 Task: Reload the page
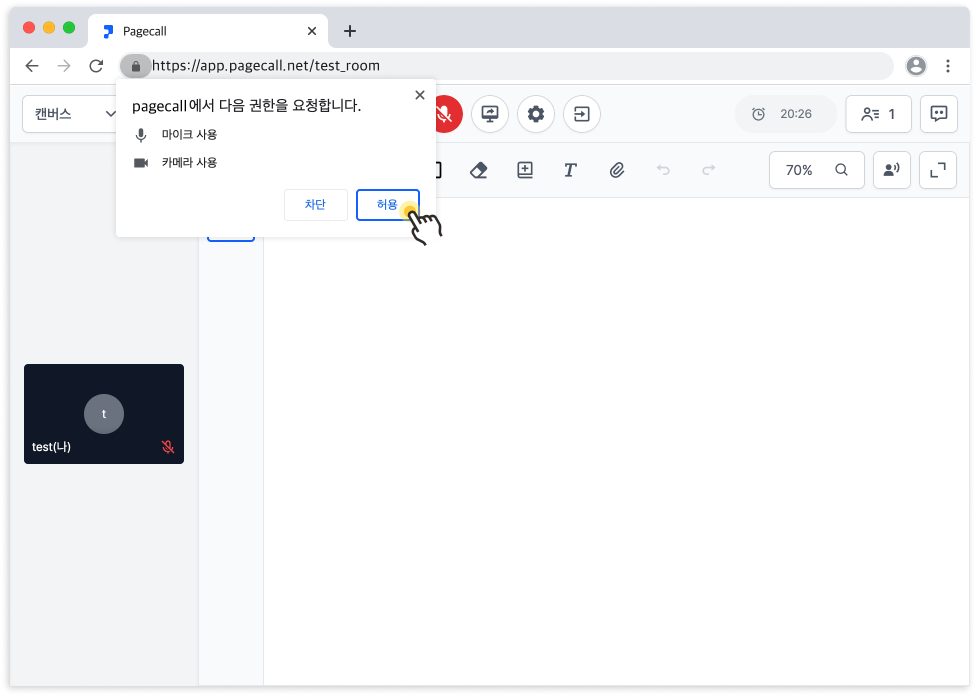coord(96,66)
